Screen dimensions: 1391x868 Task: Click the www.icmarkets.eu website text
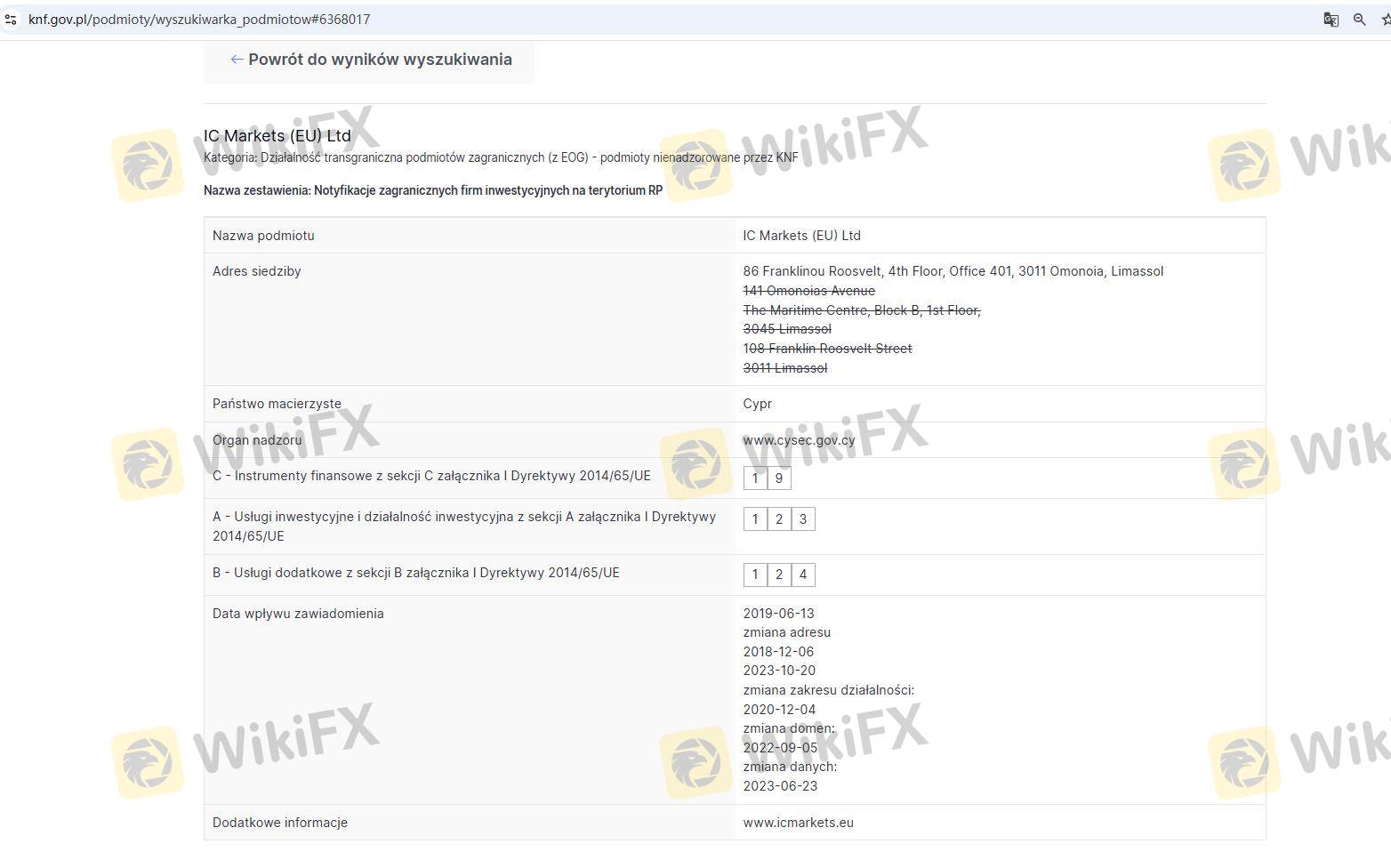[798, 823]
